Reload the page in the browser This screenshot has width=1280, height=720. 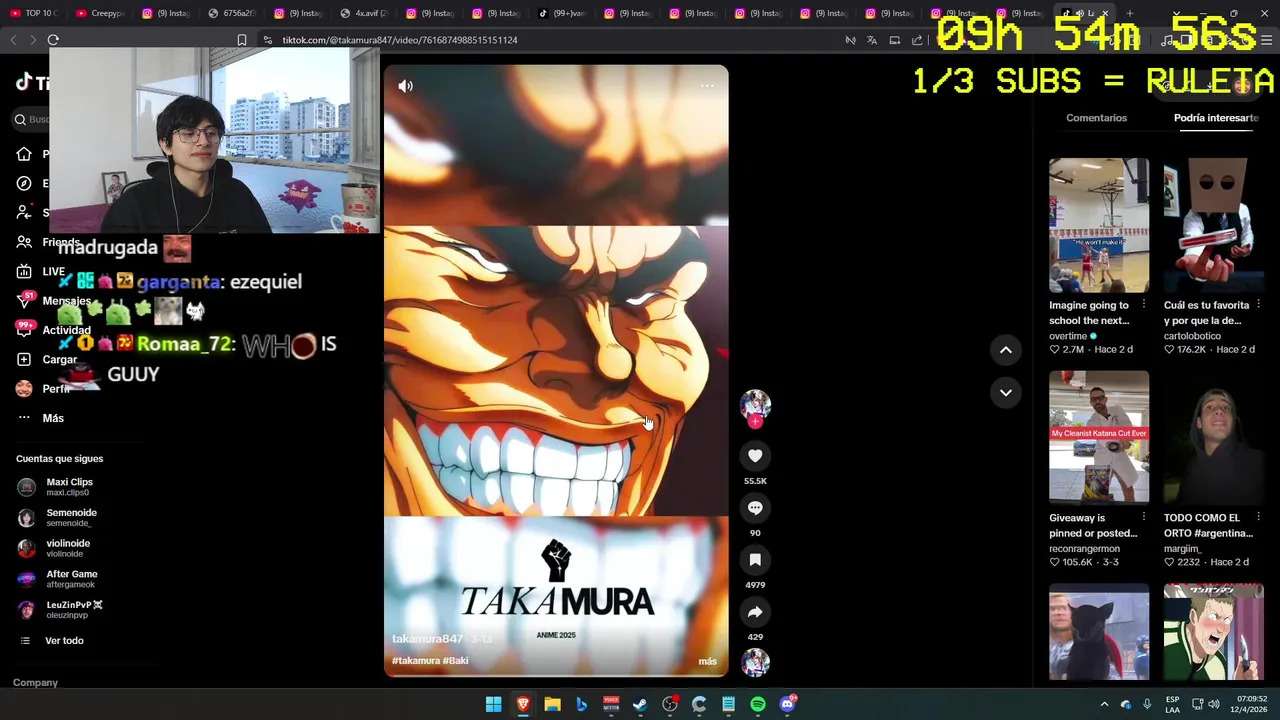click(53, 40)
